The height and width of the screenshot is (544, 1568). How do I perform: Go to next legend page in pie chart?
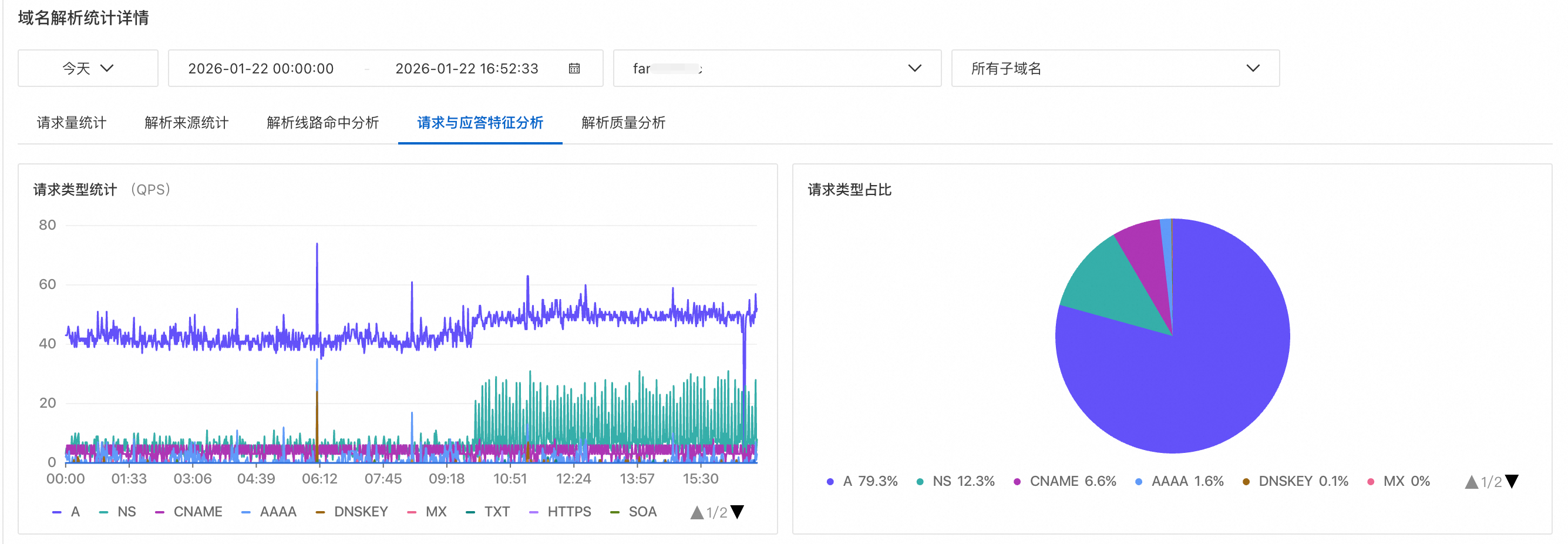[1512, 481]
